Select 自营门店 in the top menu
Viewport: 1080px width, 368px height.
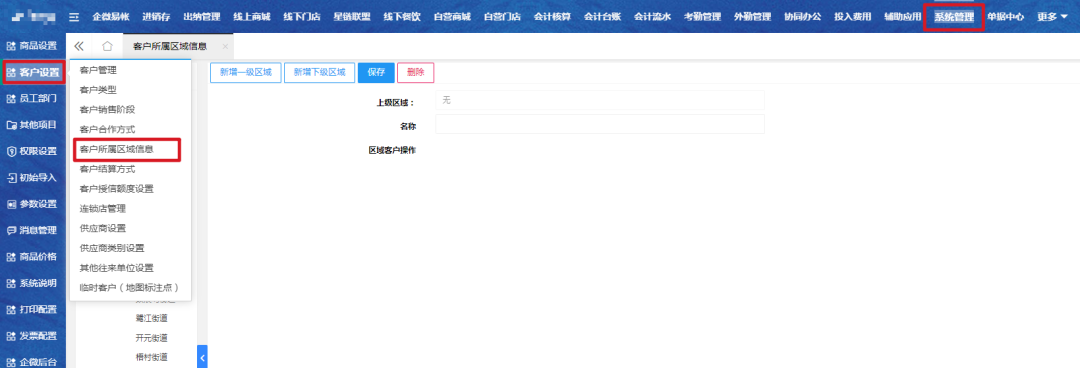(x=502, y=17)
